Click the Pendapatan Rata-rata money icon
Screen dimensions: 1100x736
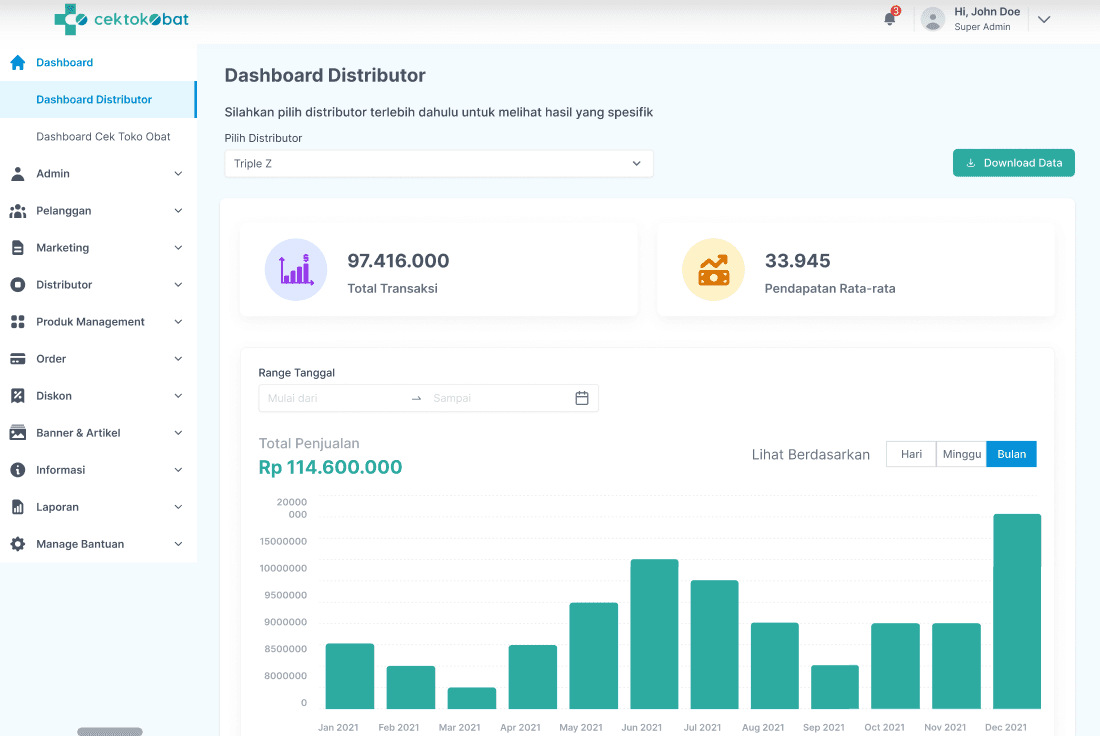[713, 270]
